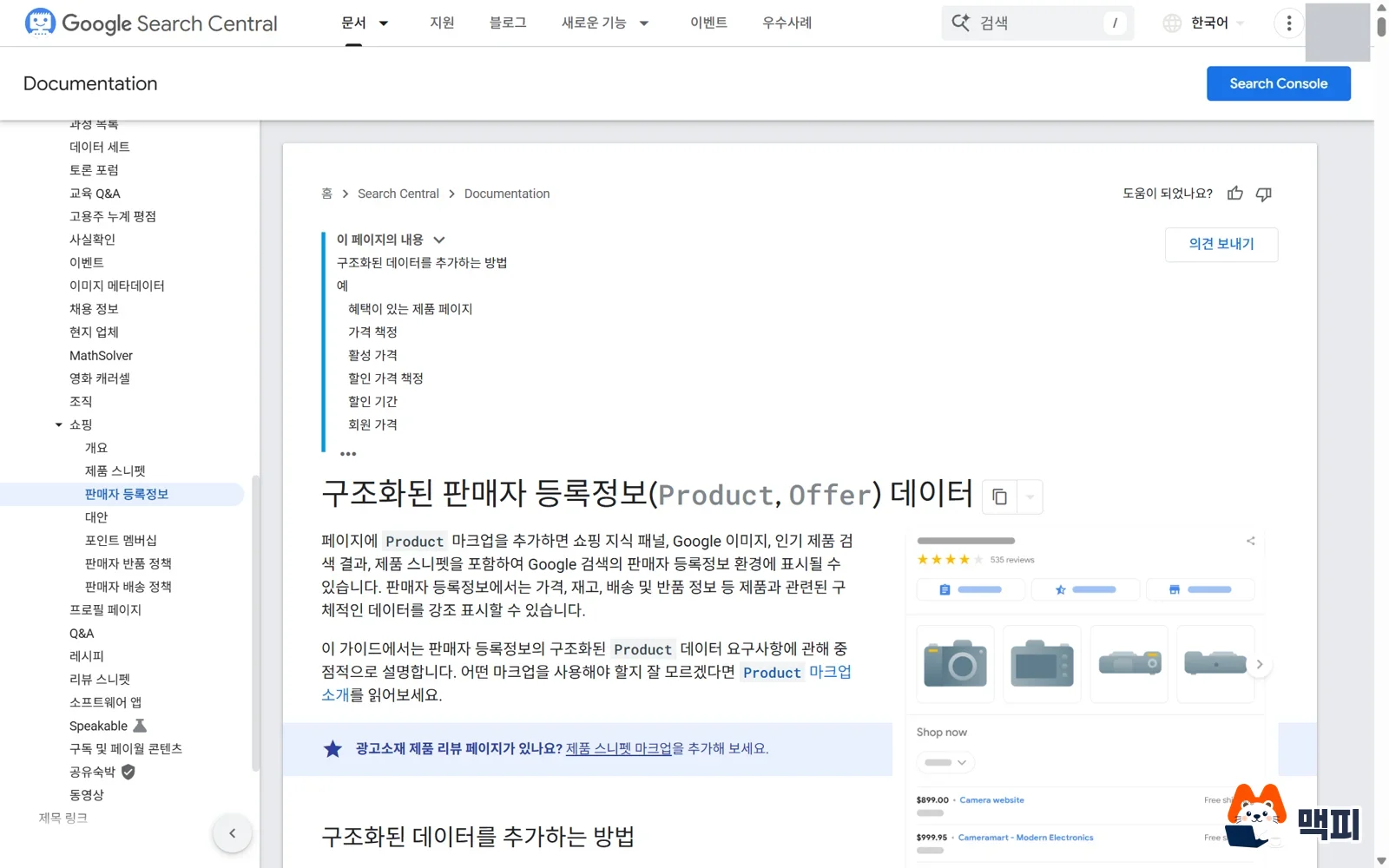Click the search magnifier icon
The image size is (1389, 868).
pos(960,23)
